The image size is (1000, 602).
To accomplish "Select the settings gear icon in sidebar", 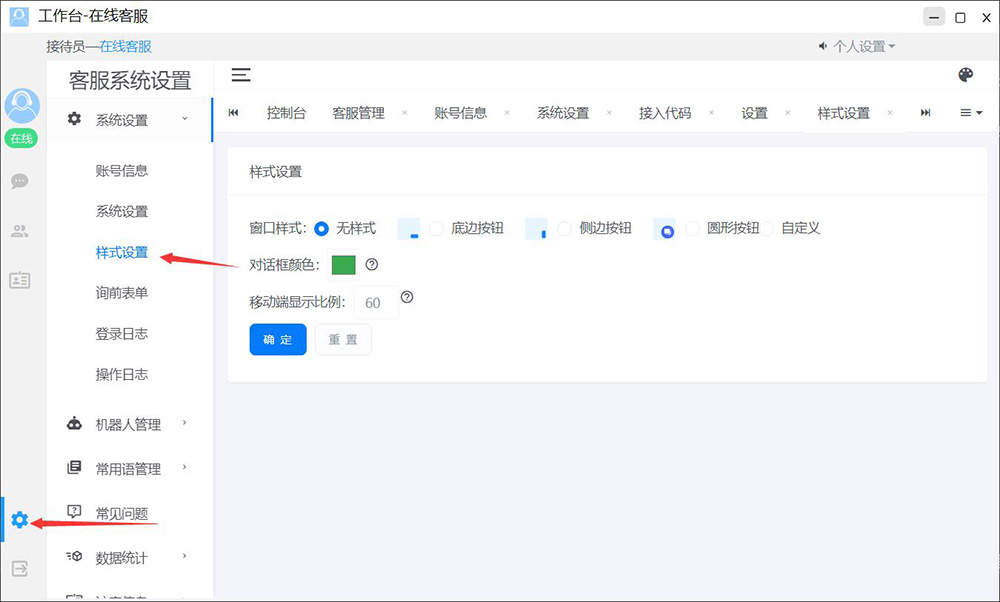I will click(20, 520).
